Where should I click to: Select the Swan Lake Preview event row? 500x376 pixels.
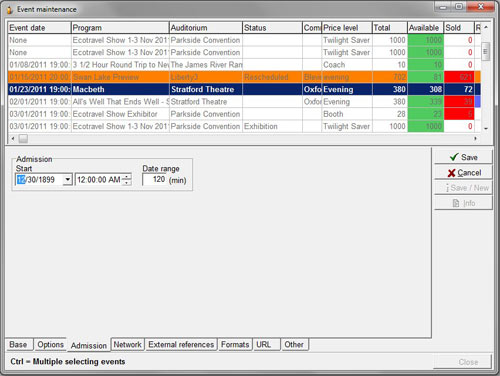pos(244,77)
